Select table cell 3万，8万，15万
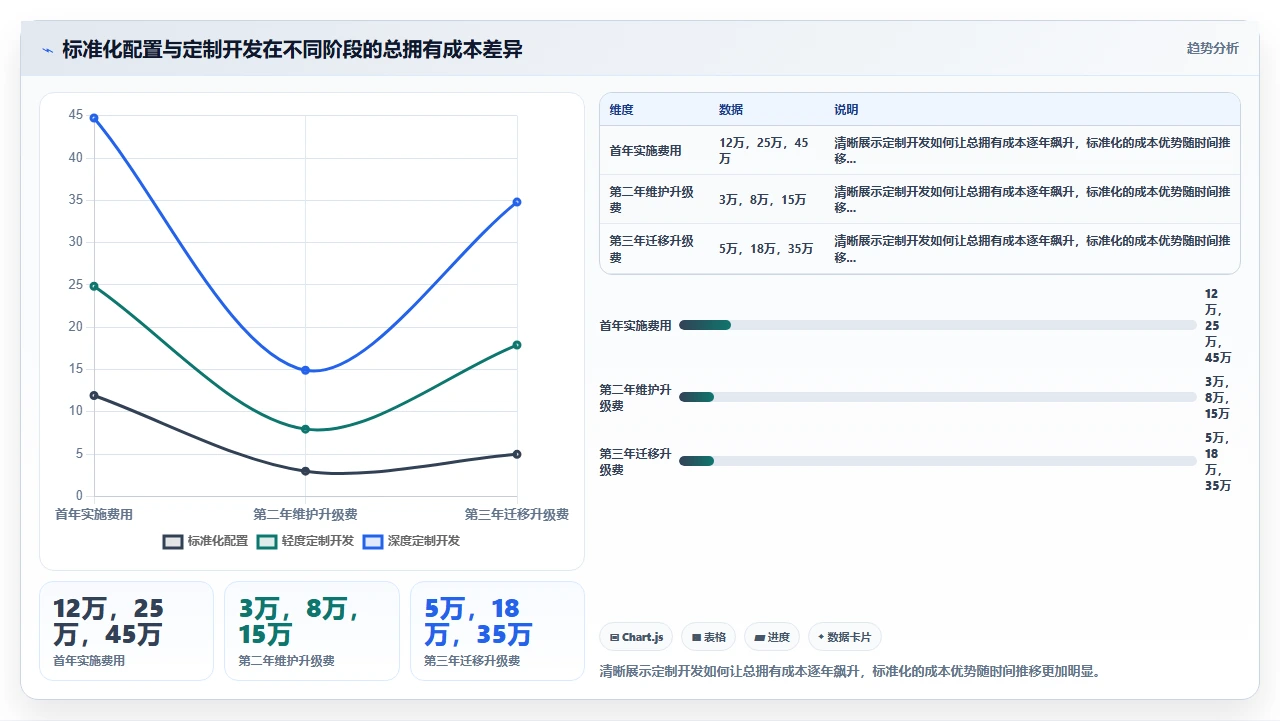This screenshot has height=721, width=1280. 767,200
